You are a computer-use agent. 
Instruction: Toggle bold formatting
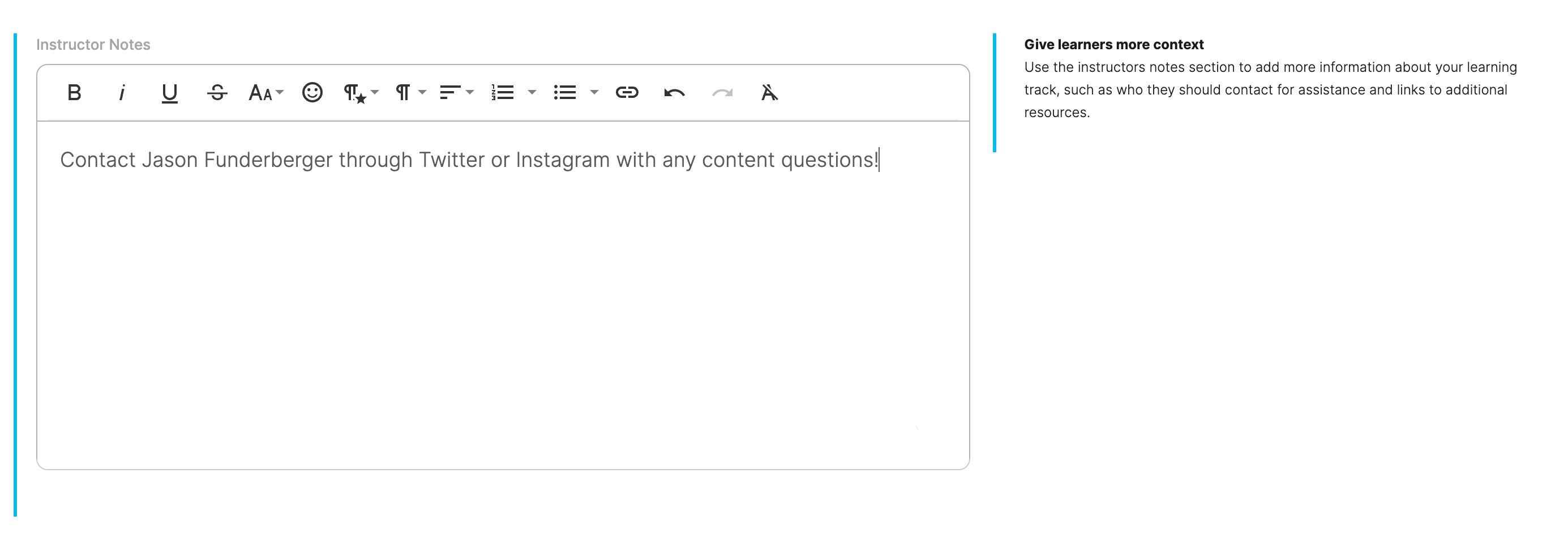pos(74,92)
